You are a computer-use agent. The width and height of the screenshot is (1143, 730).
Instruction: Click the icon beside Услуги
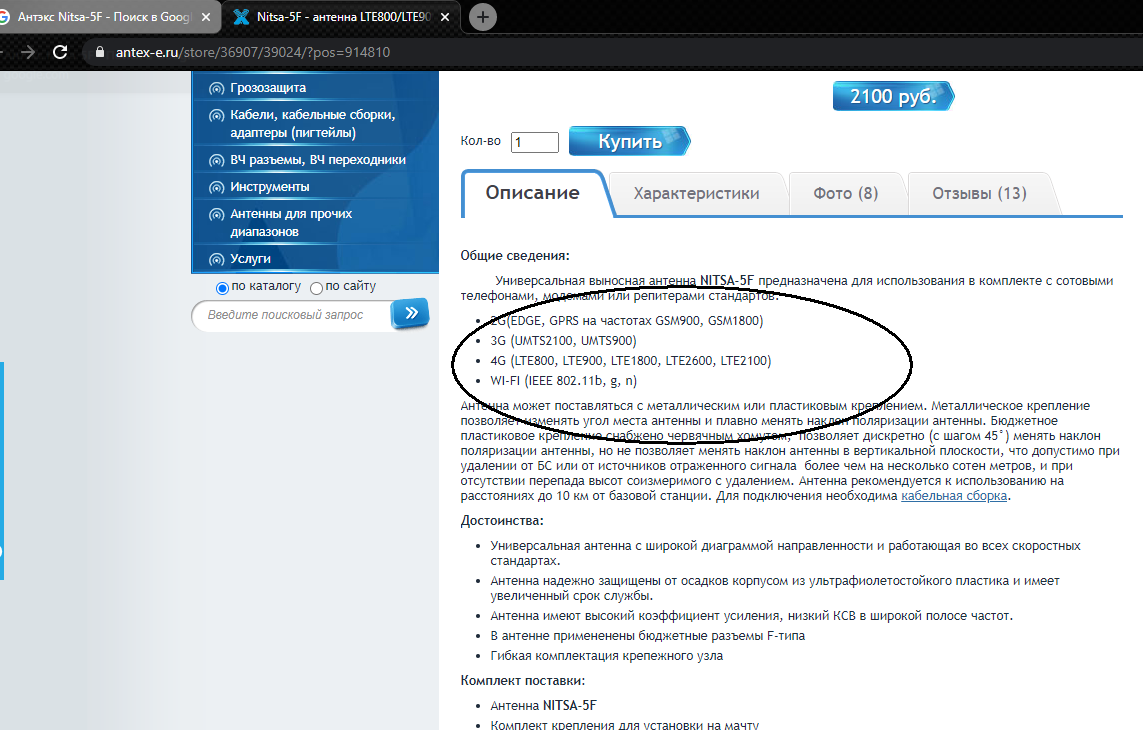click(216, 260)
